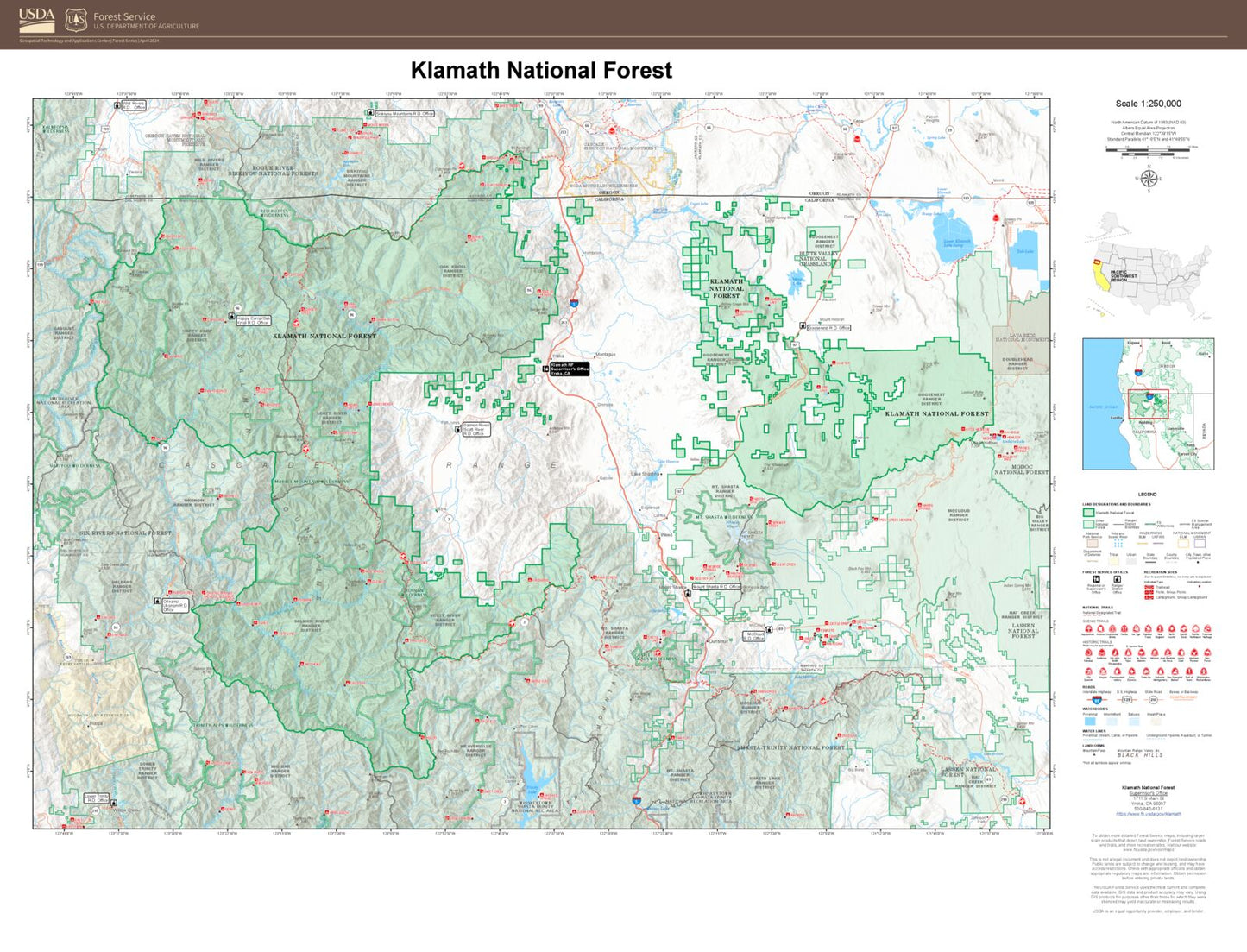Click the 'Weed' town label
Viewport: 1247px width, 952px height.
point(666,535)
